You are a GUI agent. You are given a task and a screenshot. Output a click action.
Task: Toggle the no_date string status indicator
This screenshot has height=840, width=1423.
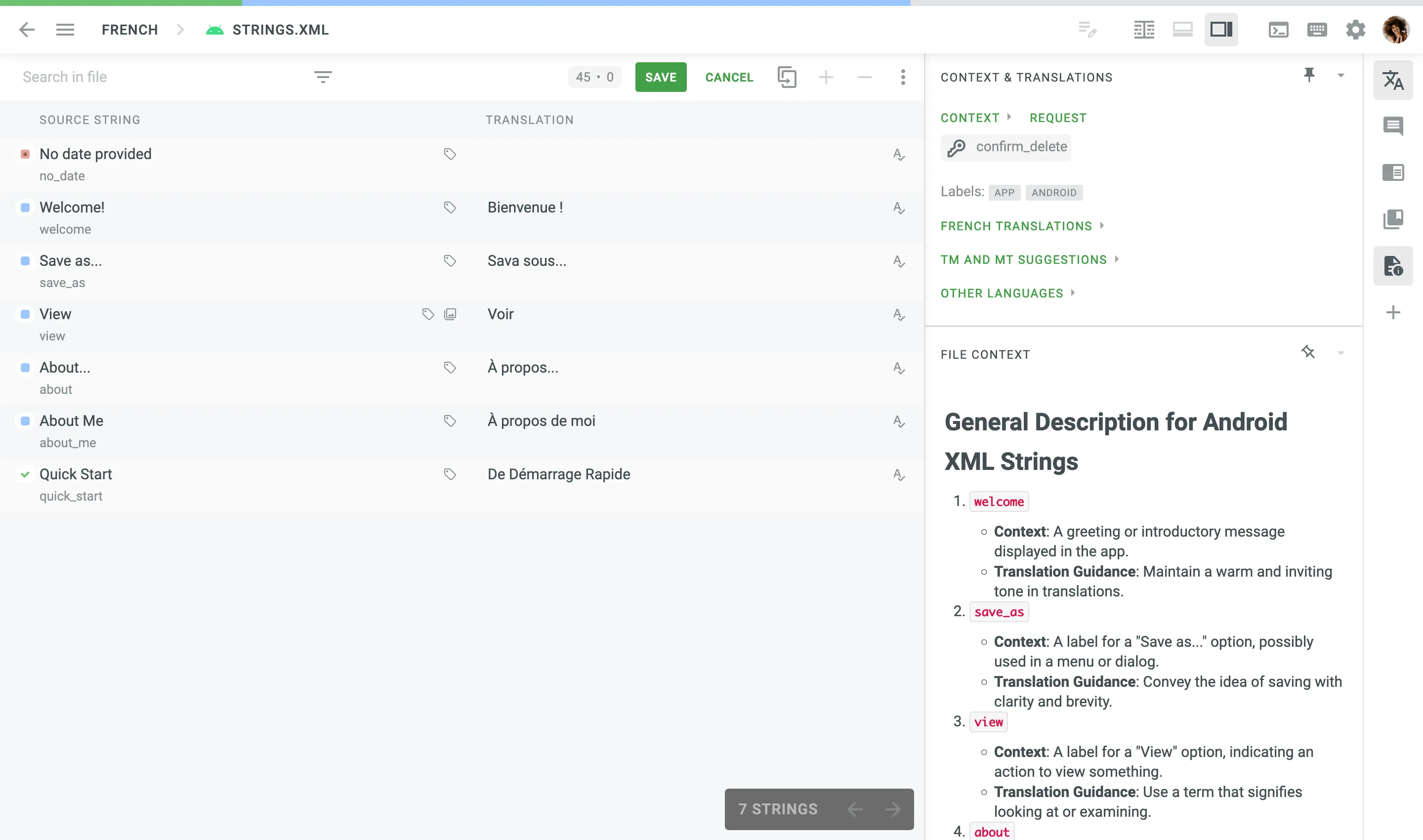(25, 154)
